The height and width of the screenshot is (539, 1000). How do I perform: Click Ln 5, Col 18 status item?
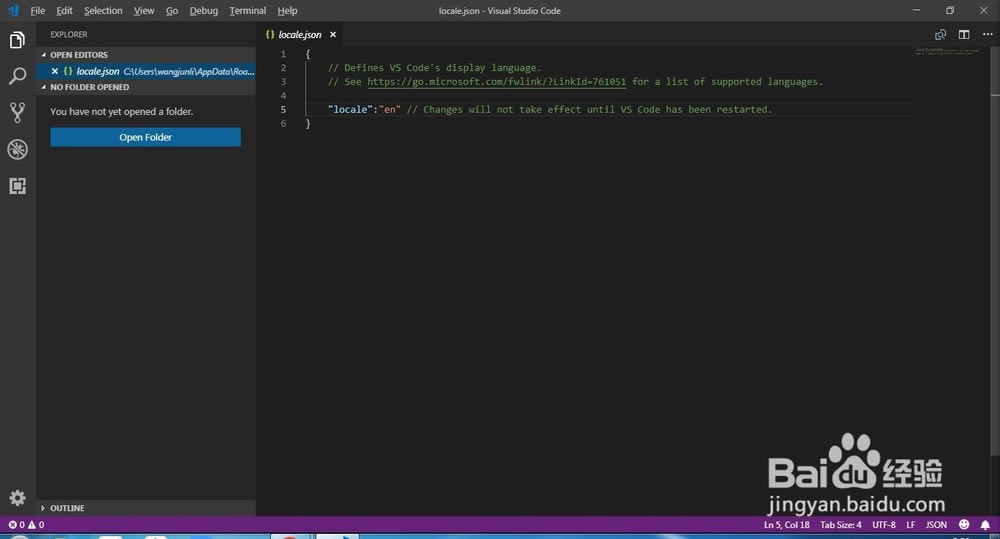pyautogui.click(x=786, y=524)
